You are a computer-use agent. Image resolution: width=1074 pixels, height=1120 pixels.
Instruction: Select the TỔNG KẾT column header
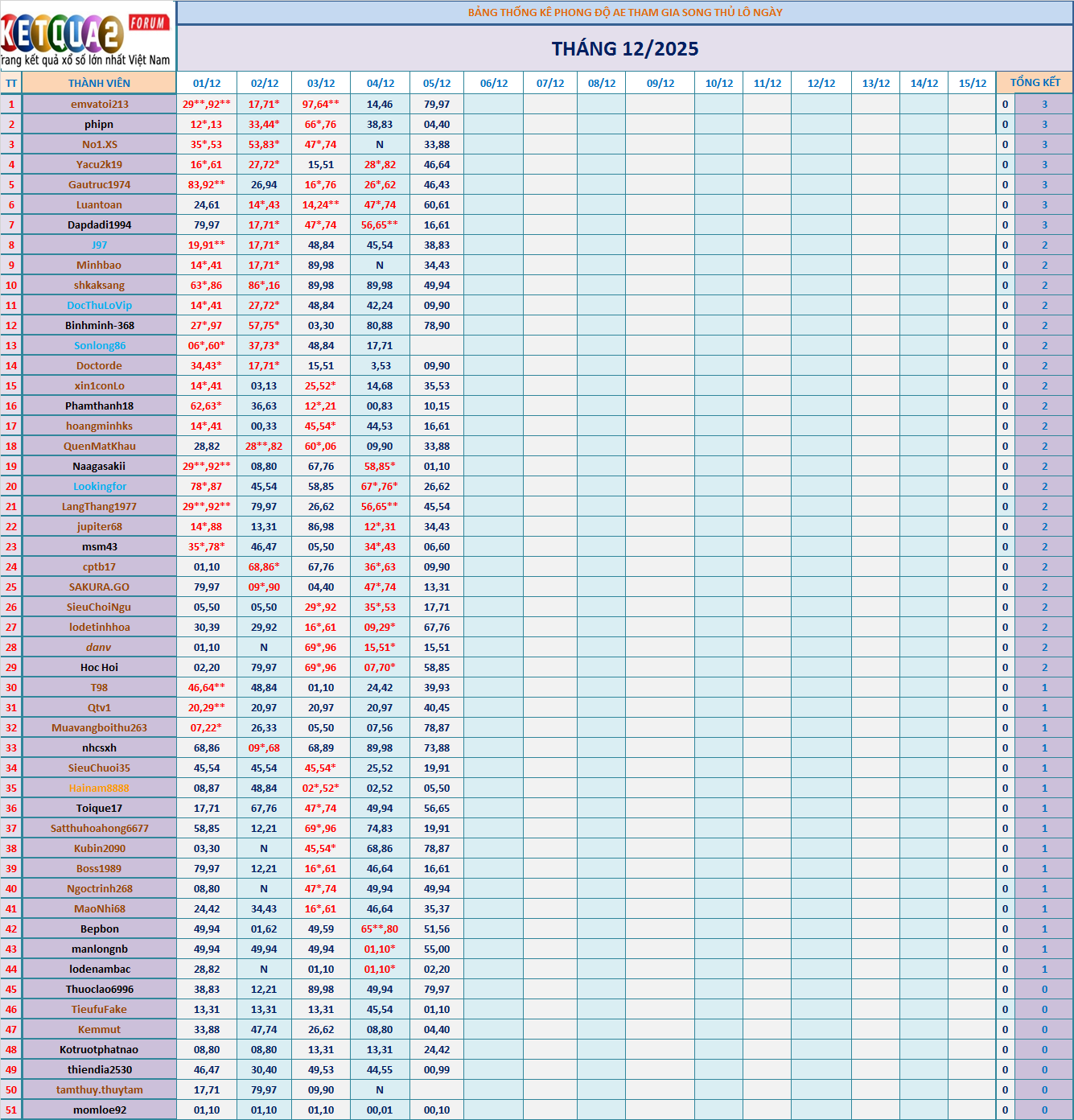point(1035,83)
